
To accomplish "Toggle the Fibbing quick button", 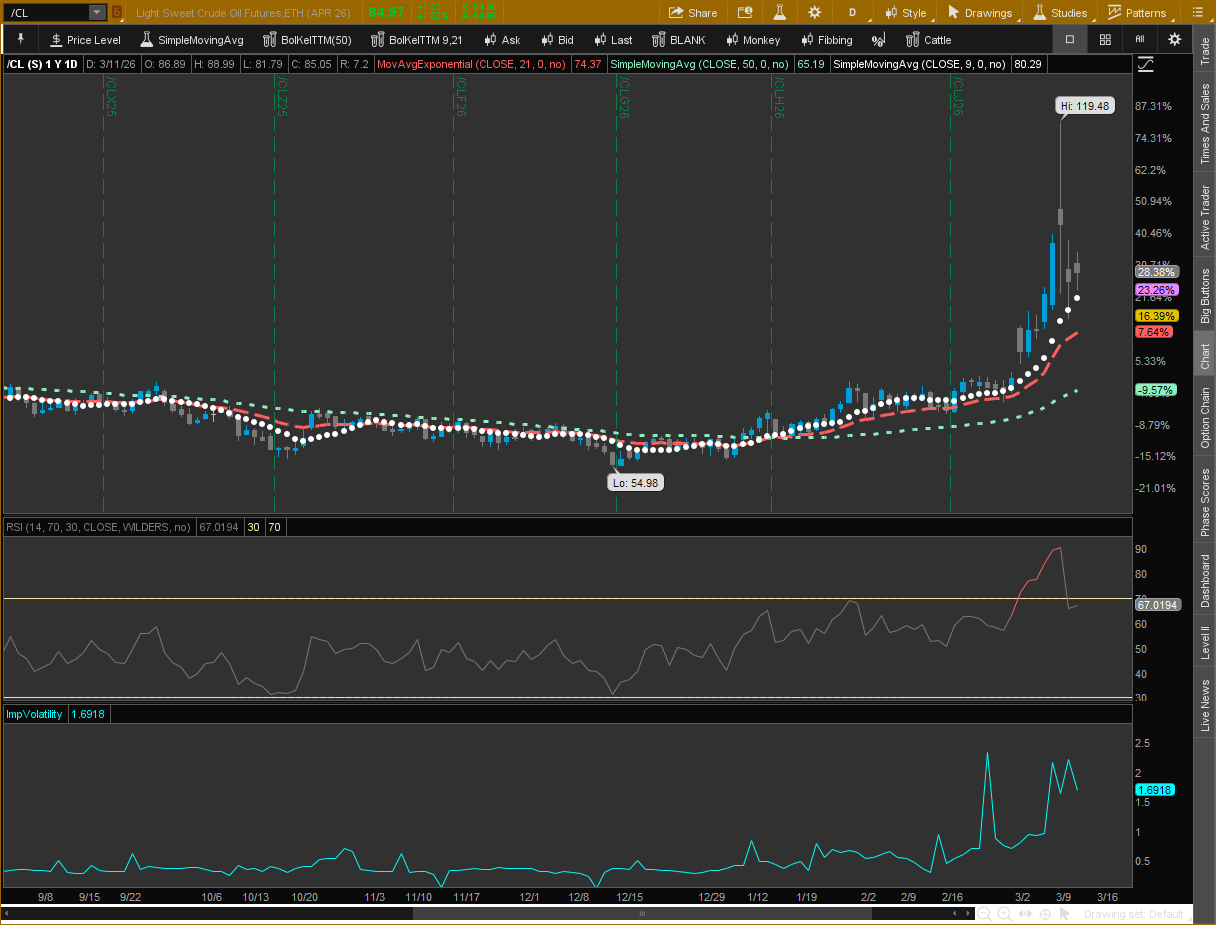I will coord(826,39).
